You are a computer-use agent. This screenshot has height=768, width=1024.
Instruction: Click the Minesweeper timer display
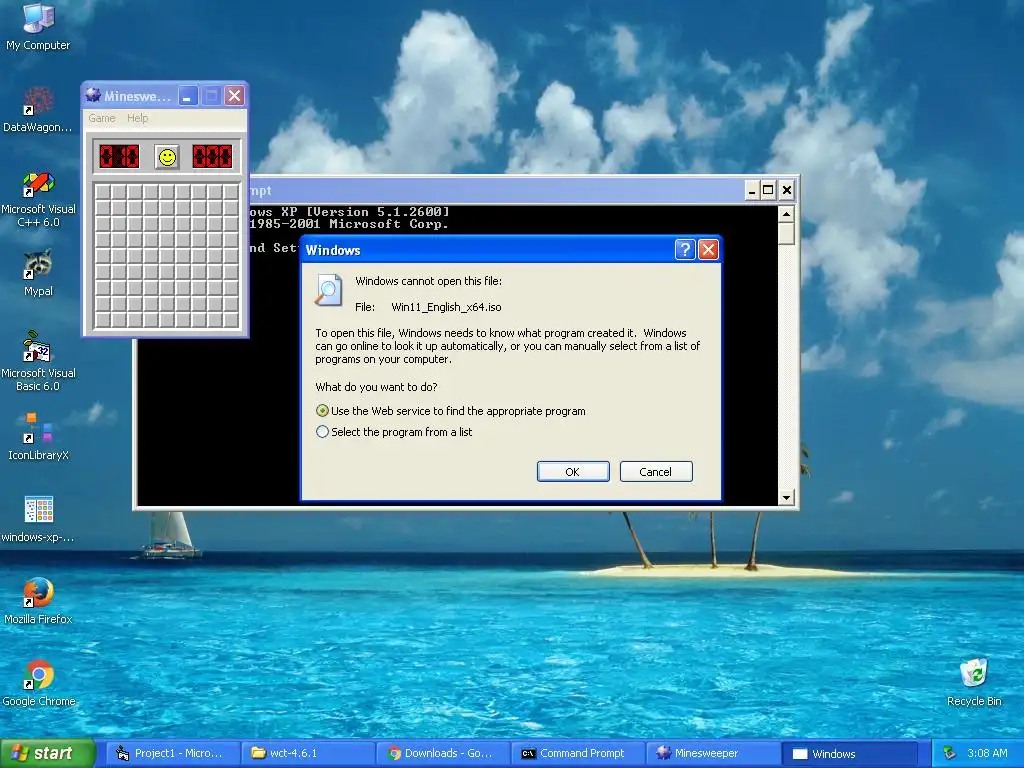pyautogui.click(x=212, y=157)
